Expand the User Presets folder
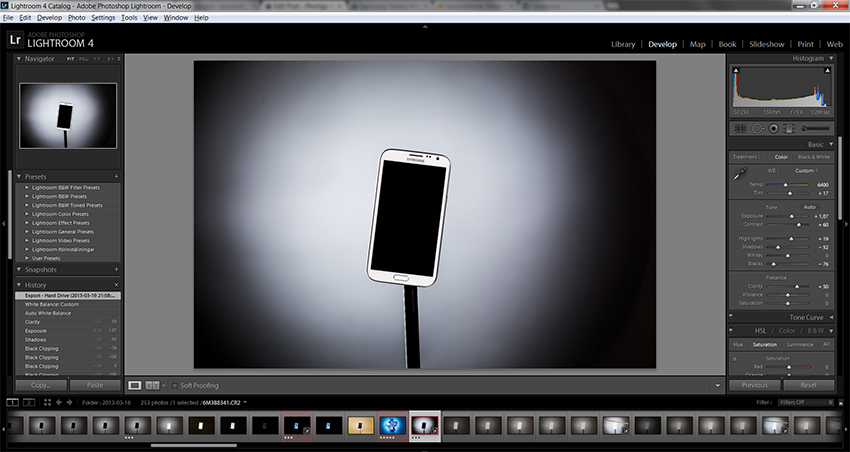 (27, 259)
